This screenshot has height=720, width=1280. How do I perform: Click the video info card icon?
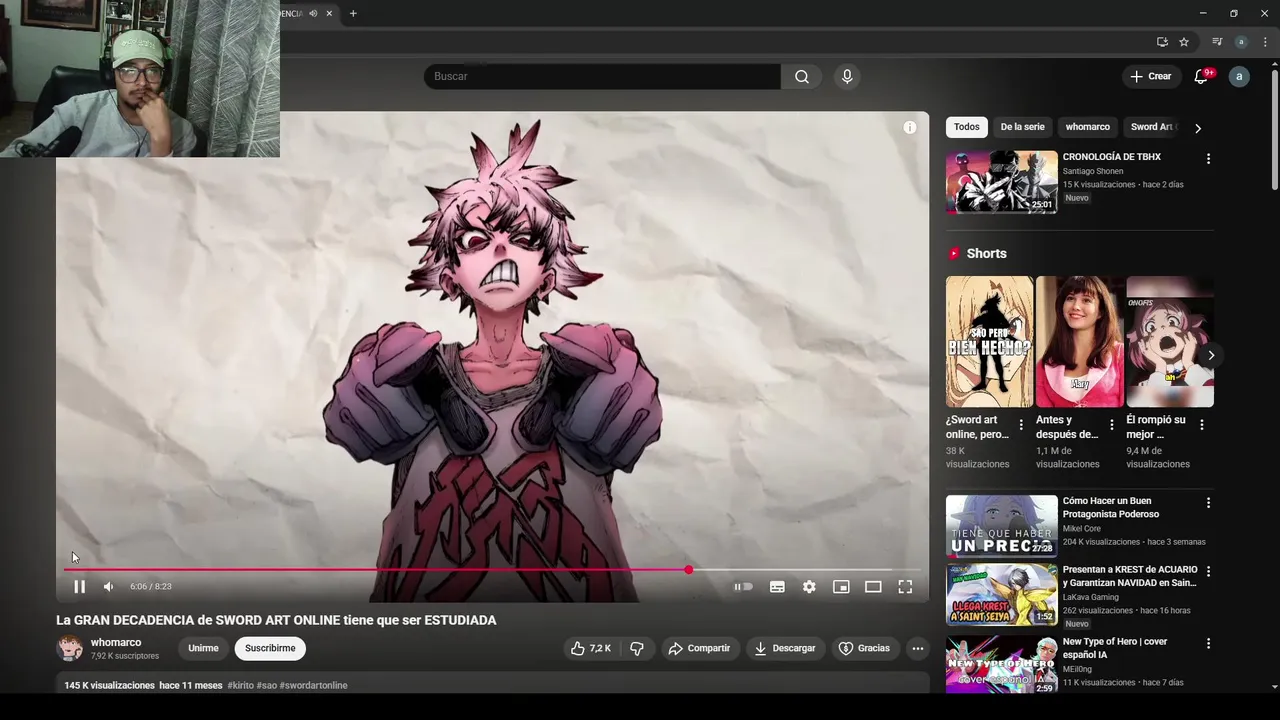[909, 127]
